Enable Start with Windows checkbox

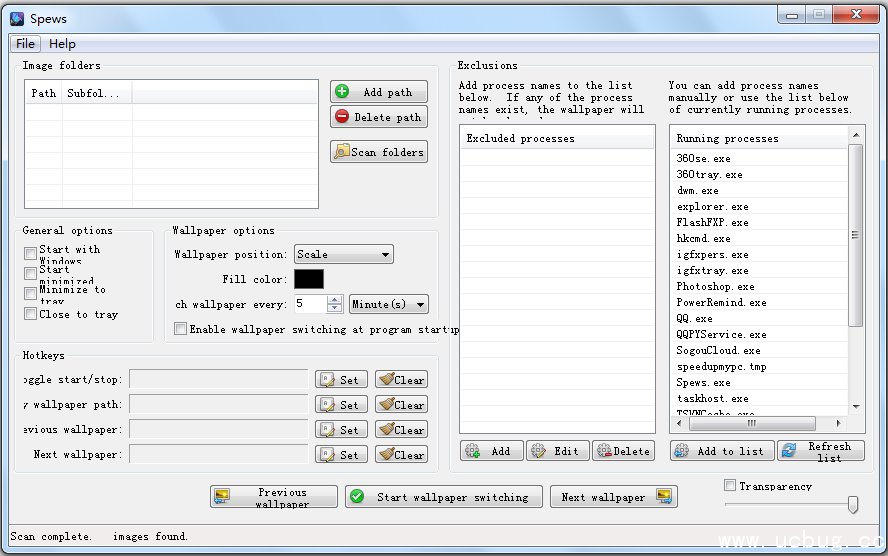coord(31,254)
